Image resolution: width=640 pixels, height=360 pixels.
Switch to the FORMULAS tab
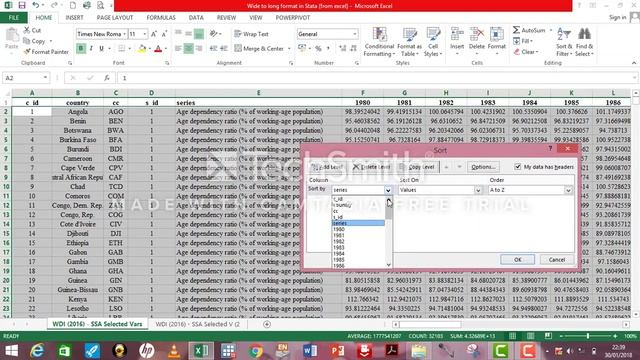(161, 18)
